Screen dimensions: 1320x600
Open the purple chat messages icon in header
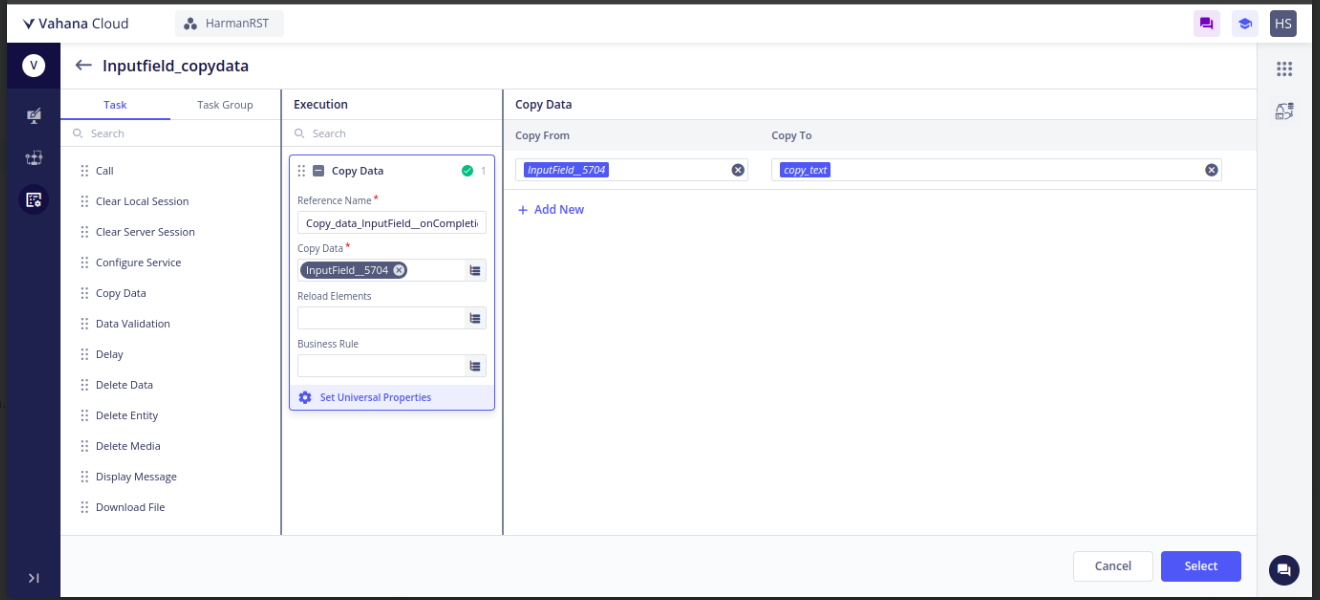pyautogui.click(x=1206, y=24)
